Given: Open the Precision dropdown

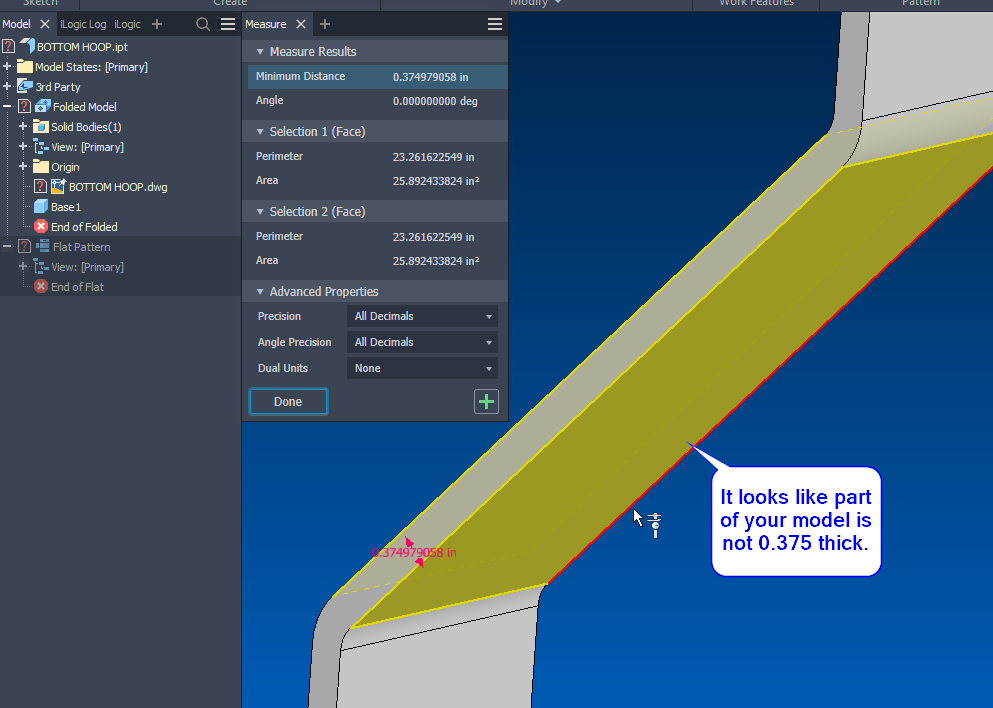Looking at the screenshot, I should pyautogui.click(x=421, y=315).
